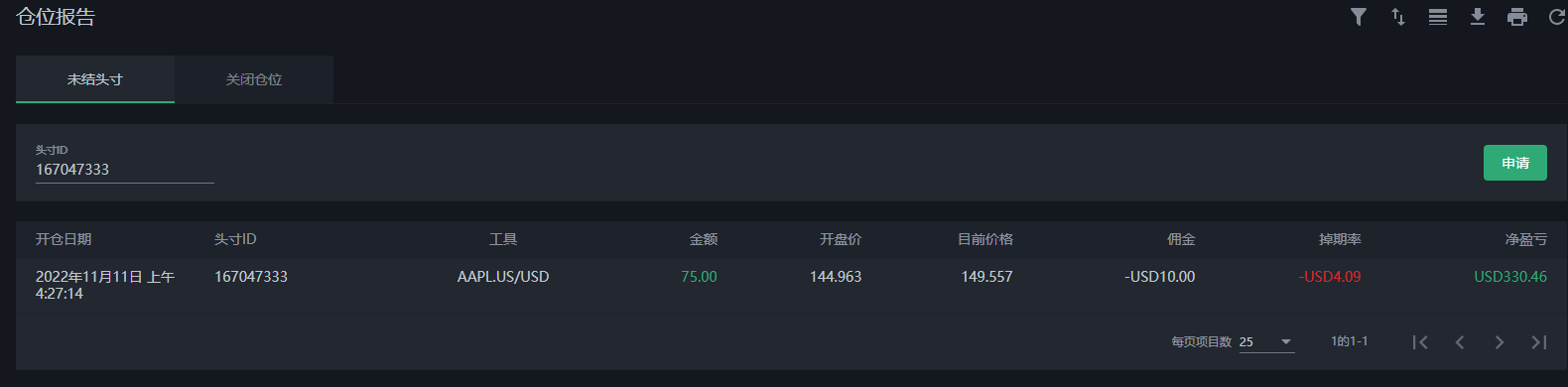Go to the previous page

tap(1460, 342)
